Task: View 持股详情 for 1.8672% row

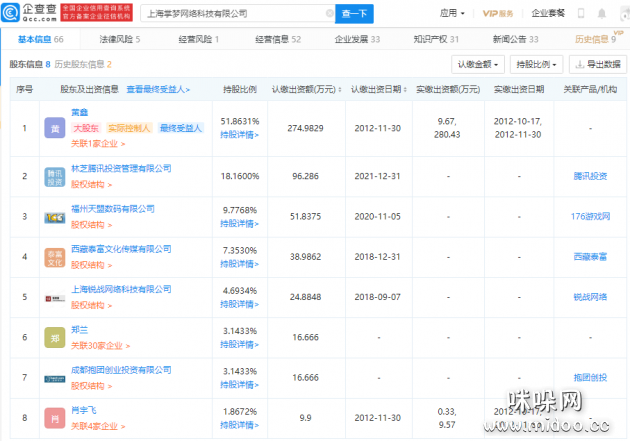Action: (239, 425)
